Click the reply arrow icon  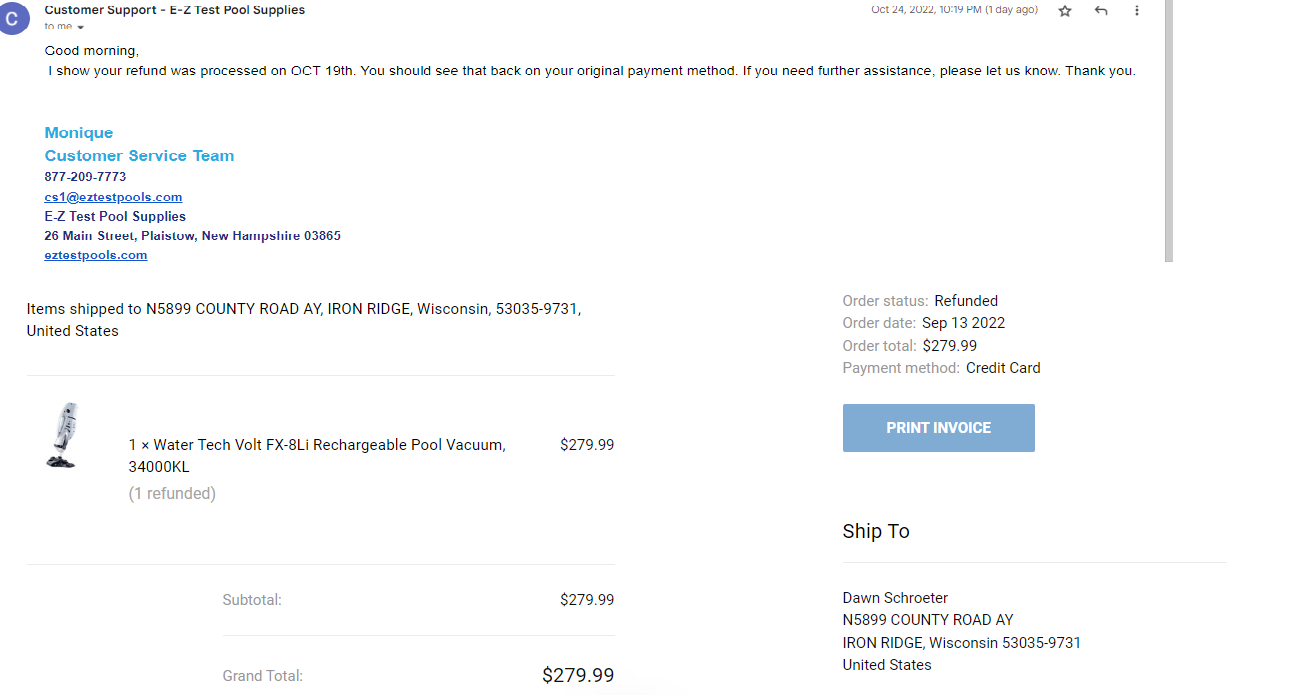tap(1101, 10)
